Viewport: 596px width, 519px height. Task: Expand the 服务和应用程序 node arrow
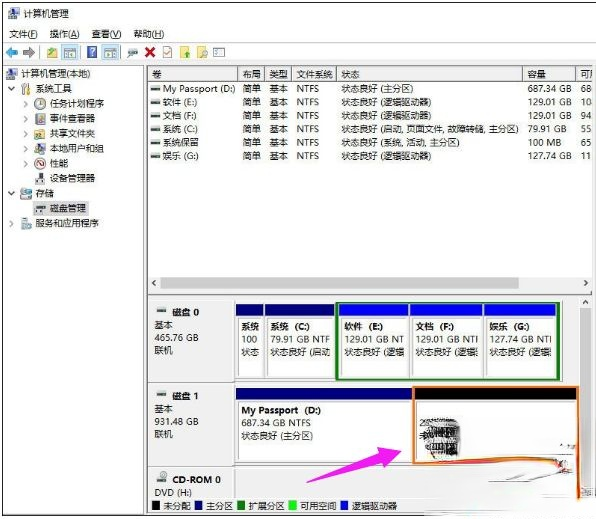(12, 223)
